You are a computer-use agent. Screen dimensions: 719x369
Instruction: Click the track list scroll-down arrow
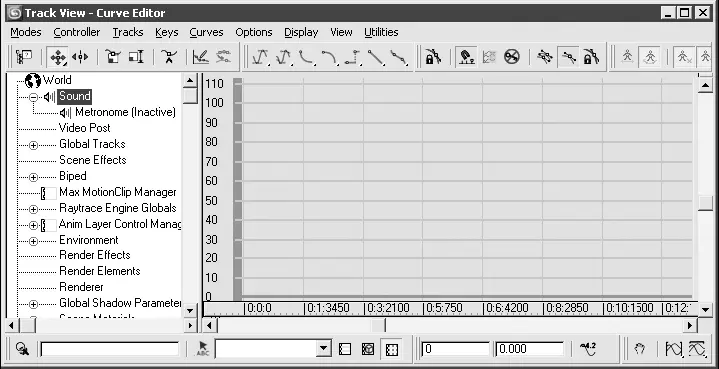pyautogui.click(x=190, y=310)
